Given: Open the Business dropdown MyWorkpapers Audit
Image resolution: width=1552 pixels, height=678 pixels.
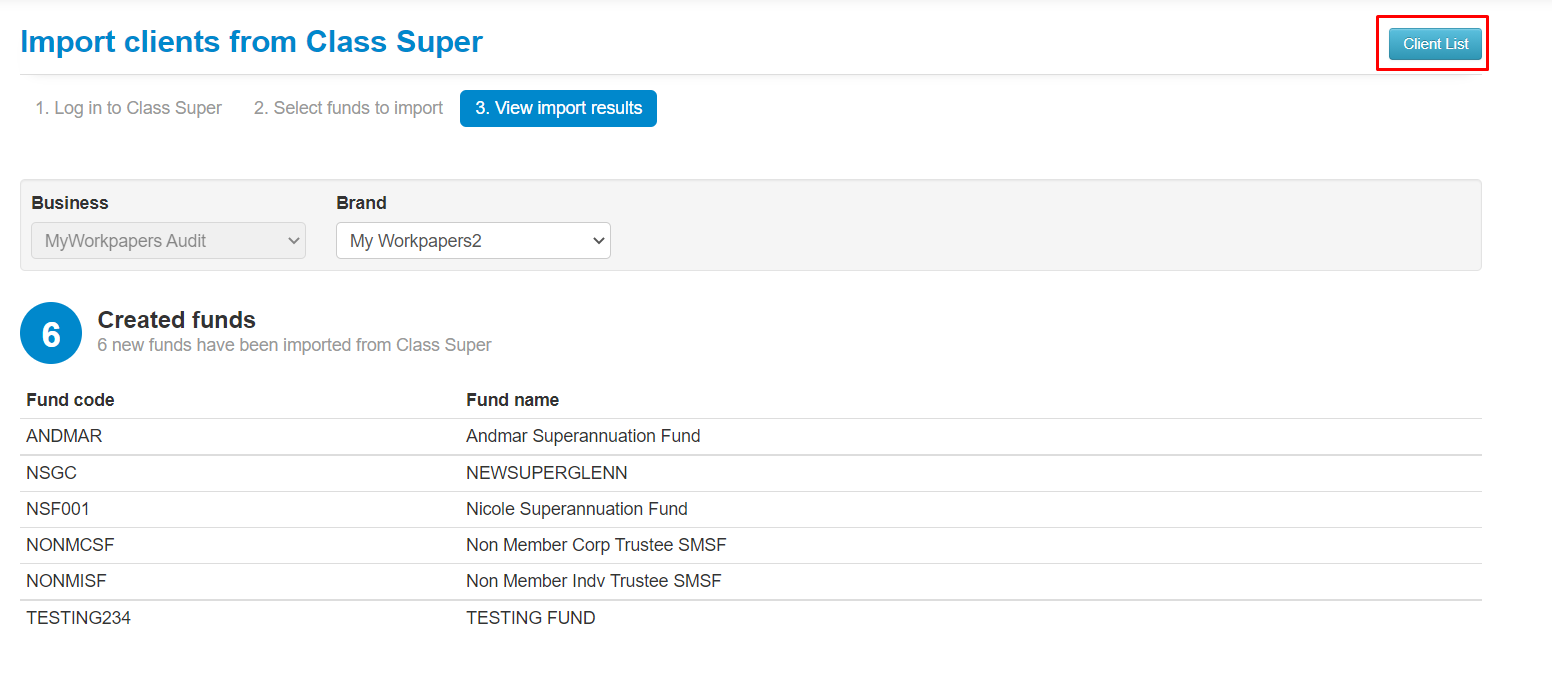Looking at the screenshot, I should point(168,241).
